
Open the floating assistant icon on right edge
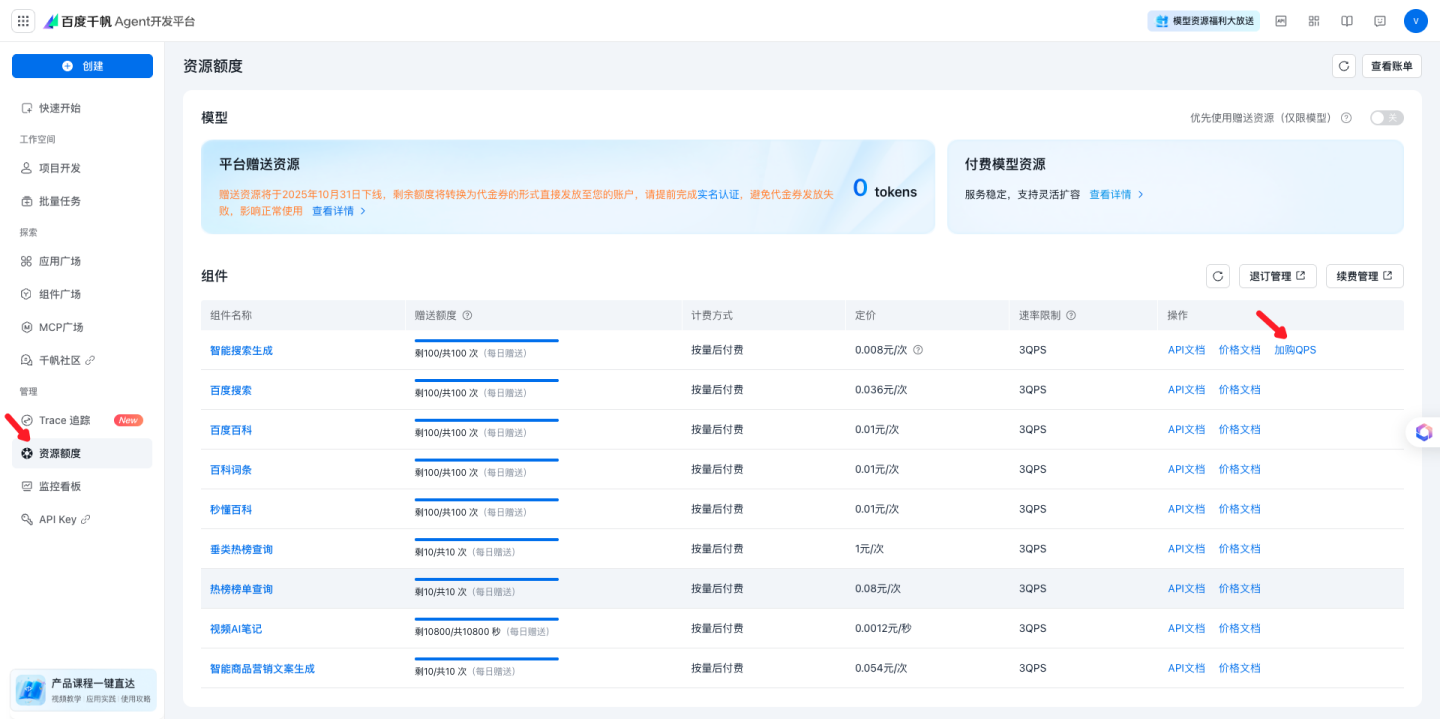coord(1423,432)
